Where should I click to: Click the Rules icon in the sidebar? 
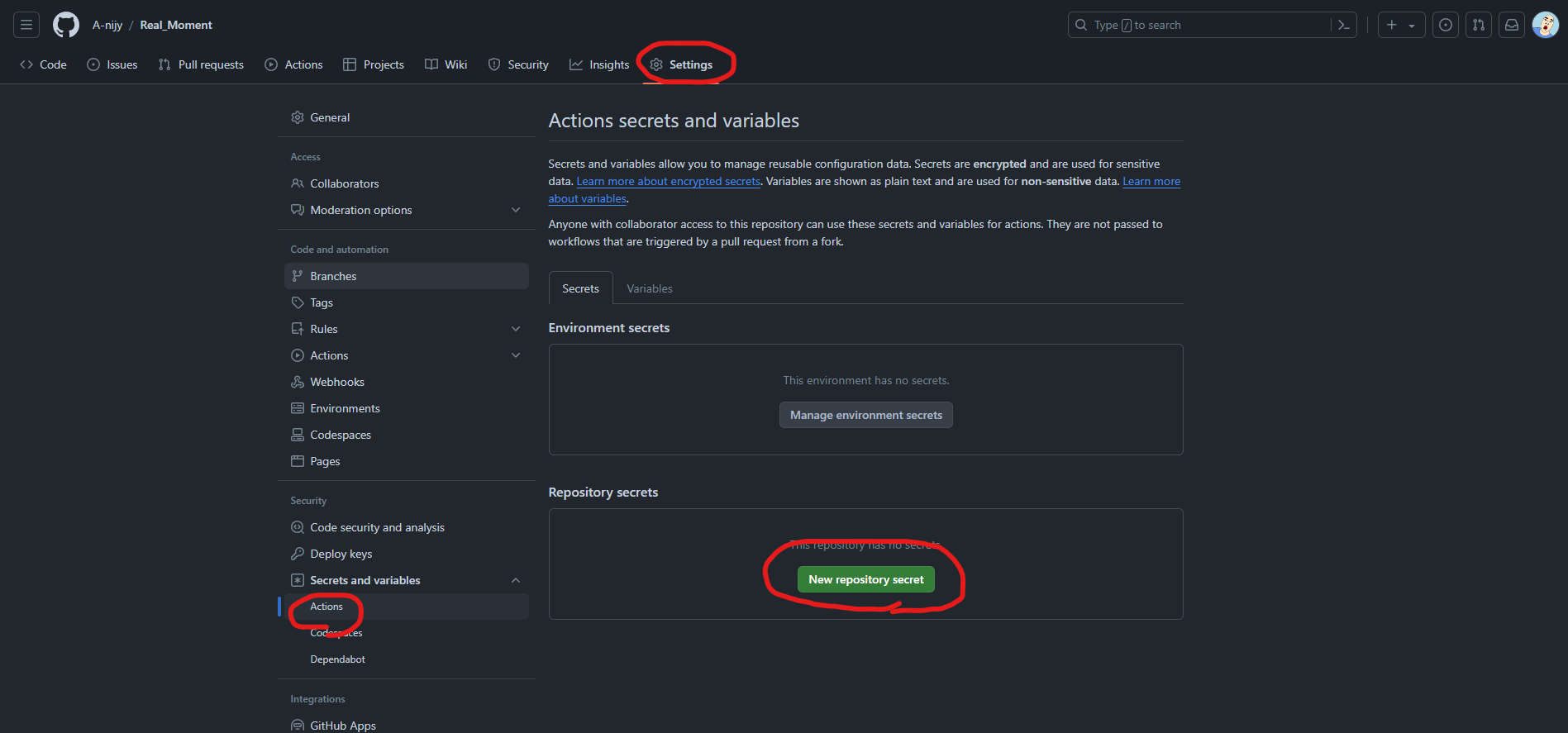(298, 329)
